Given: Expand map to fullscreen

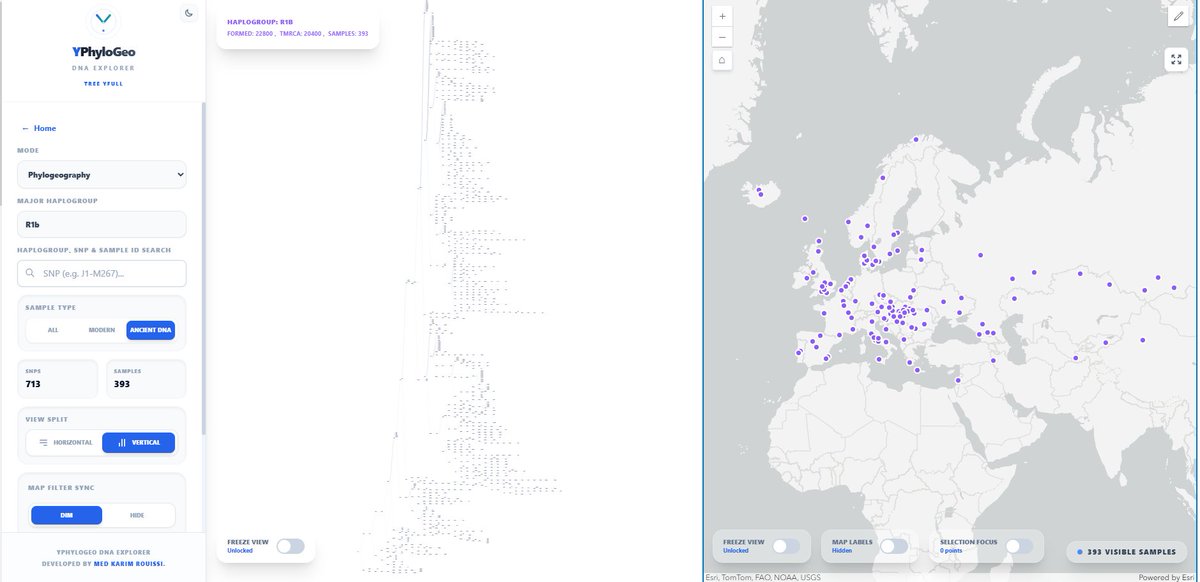Looking at the screenshot, I should click(x=1176, y=59).
